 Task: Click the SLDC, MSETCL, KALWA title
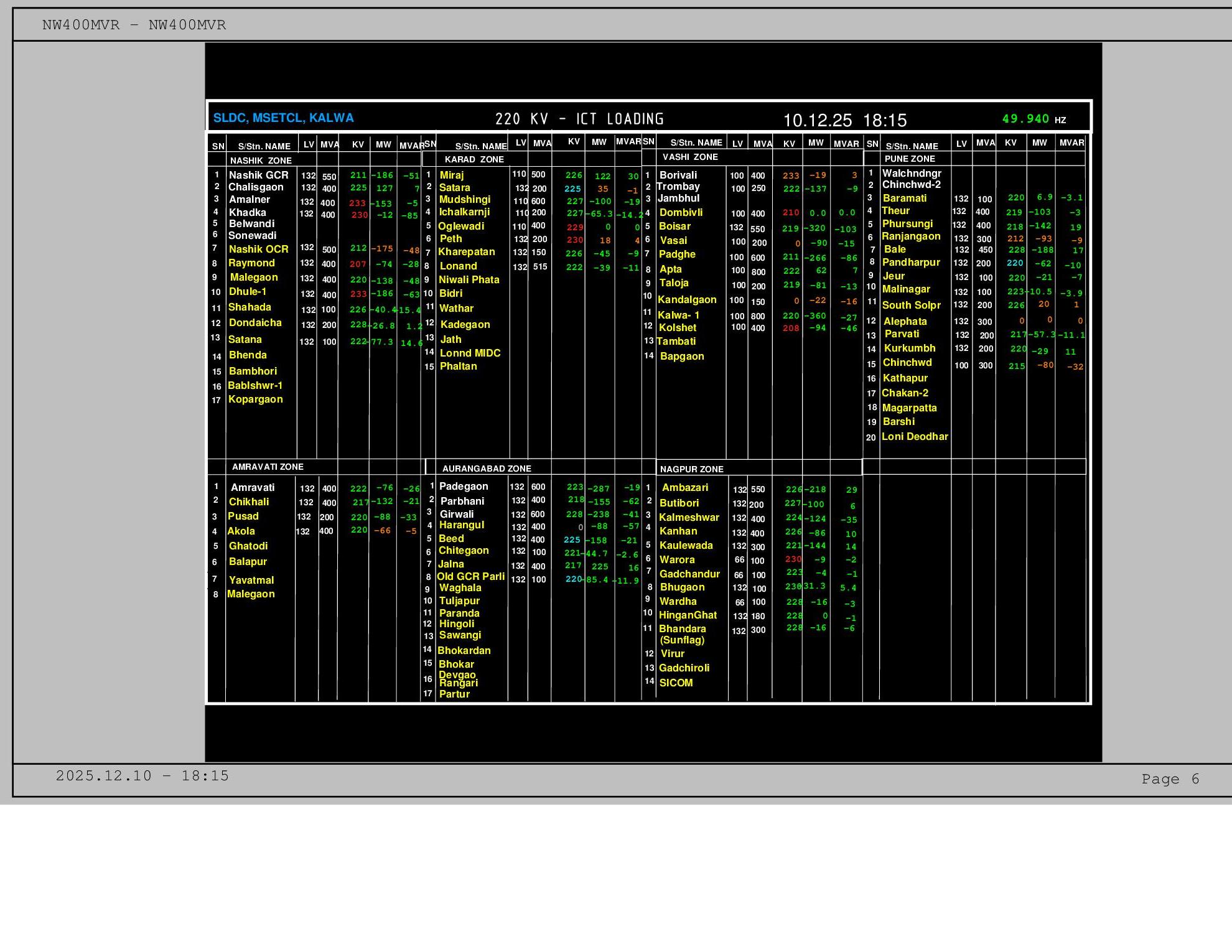(x=283, y=118)
